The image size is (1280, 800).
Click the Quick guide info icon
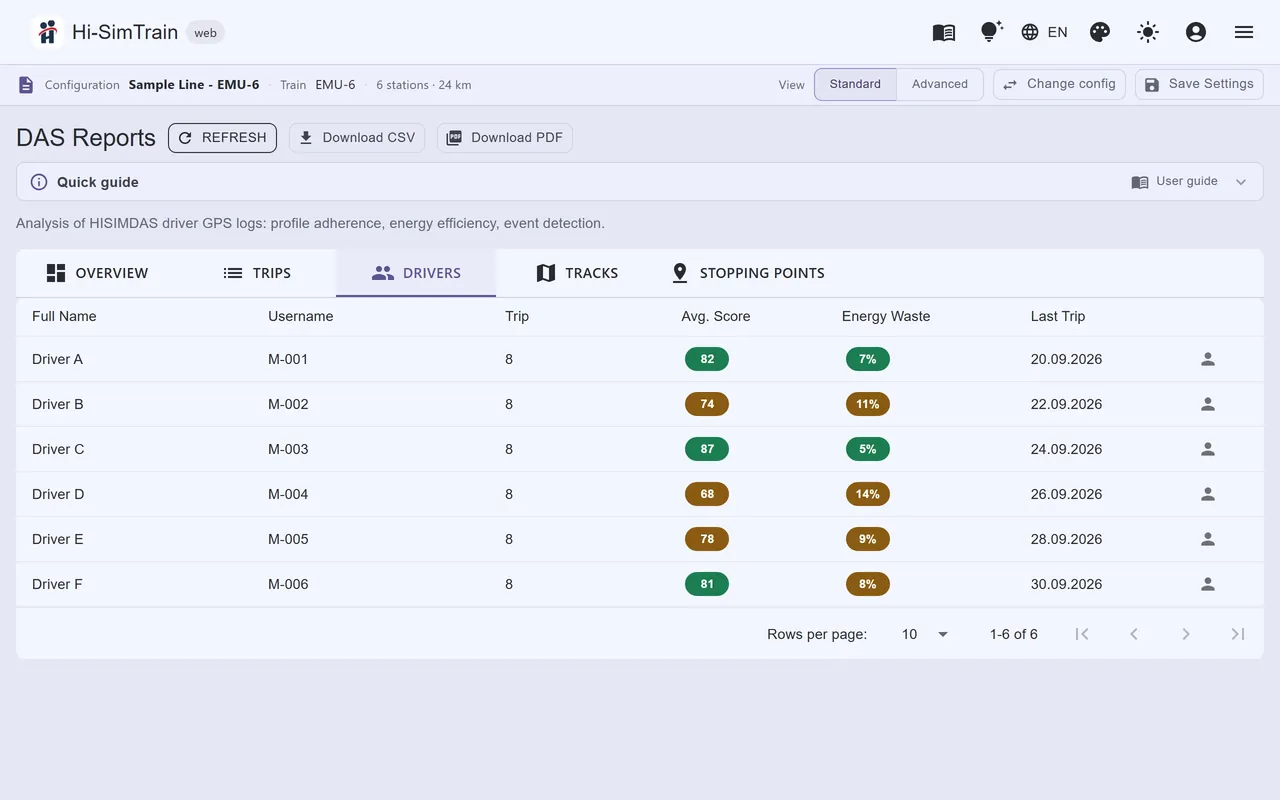[39, 182]
